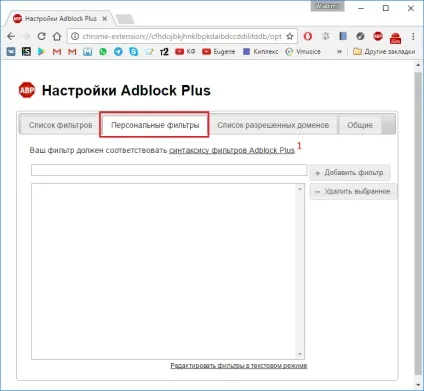Screen dimensions: 424x391
Task: Open the black-green S bookmark icon
Action: coord(26,52)
